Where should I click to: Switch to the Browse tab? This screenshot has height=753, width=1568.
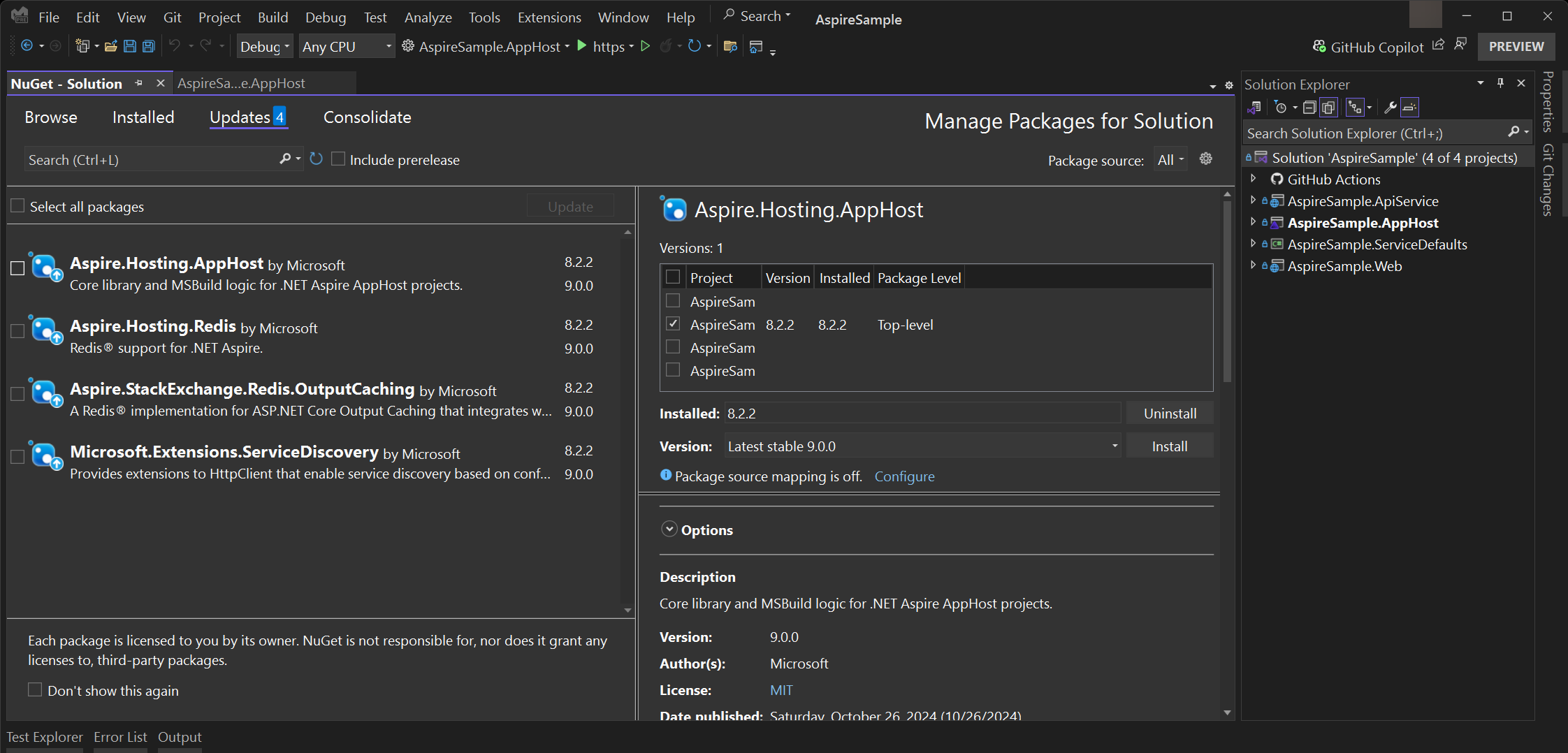[x=51, y=117]
